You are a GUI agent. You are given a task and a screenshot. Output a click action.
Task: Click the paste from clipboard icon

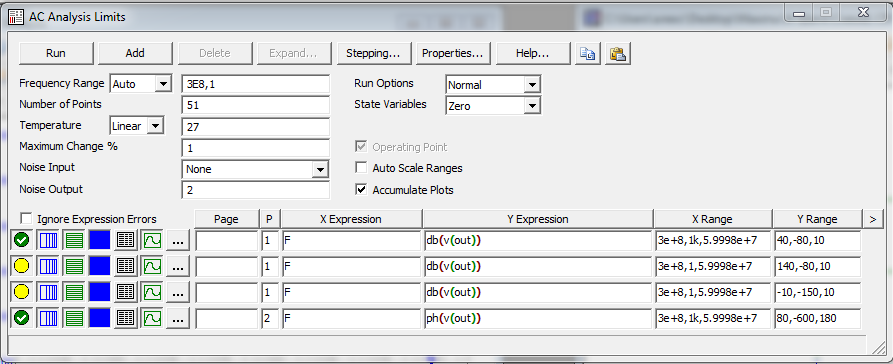[618, 54]
